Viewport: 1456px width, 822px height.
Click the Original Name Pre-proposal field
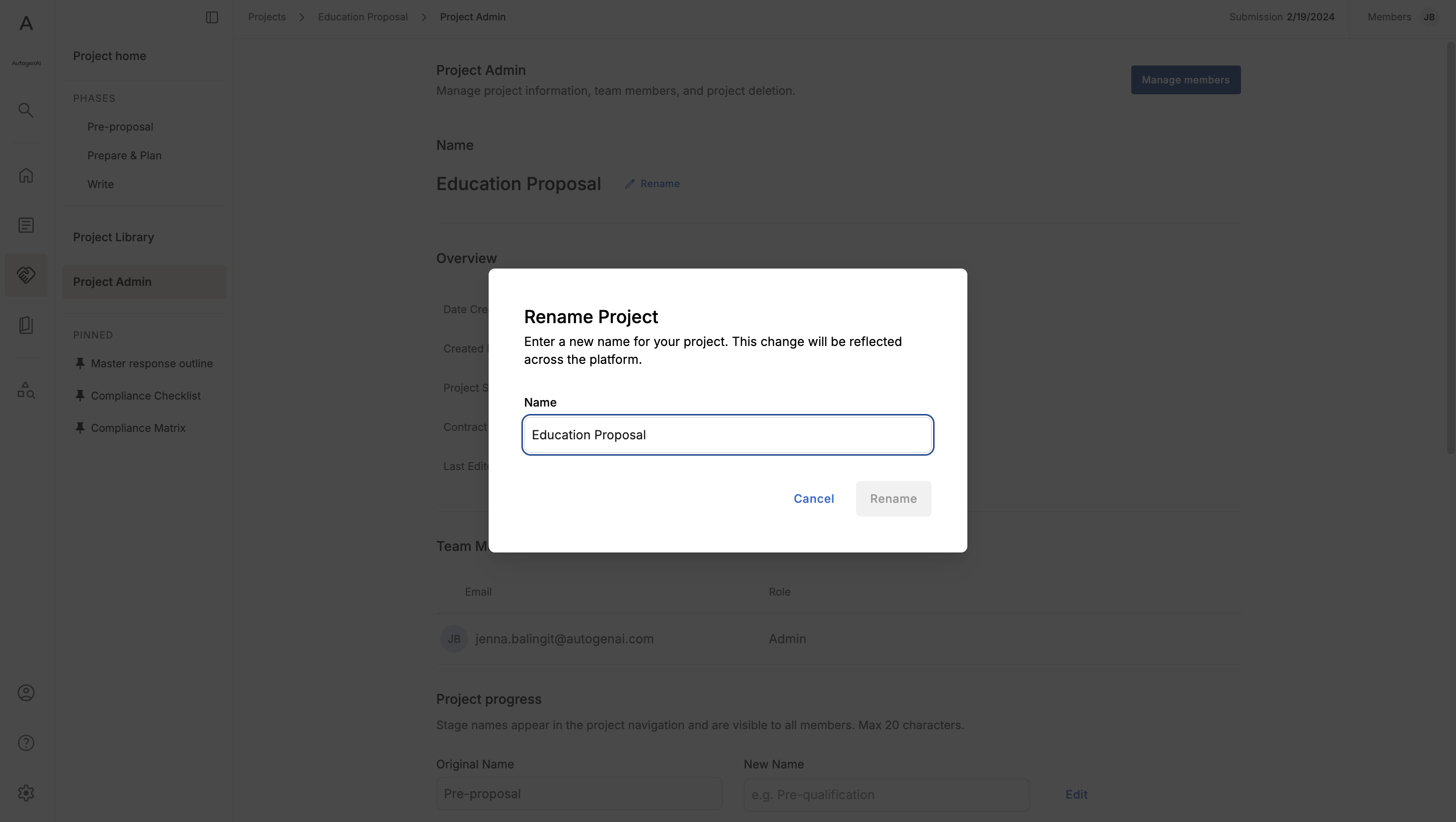579,794
